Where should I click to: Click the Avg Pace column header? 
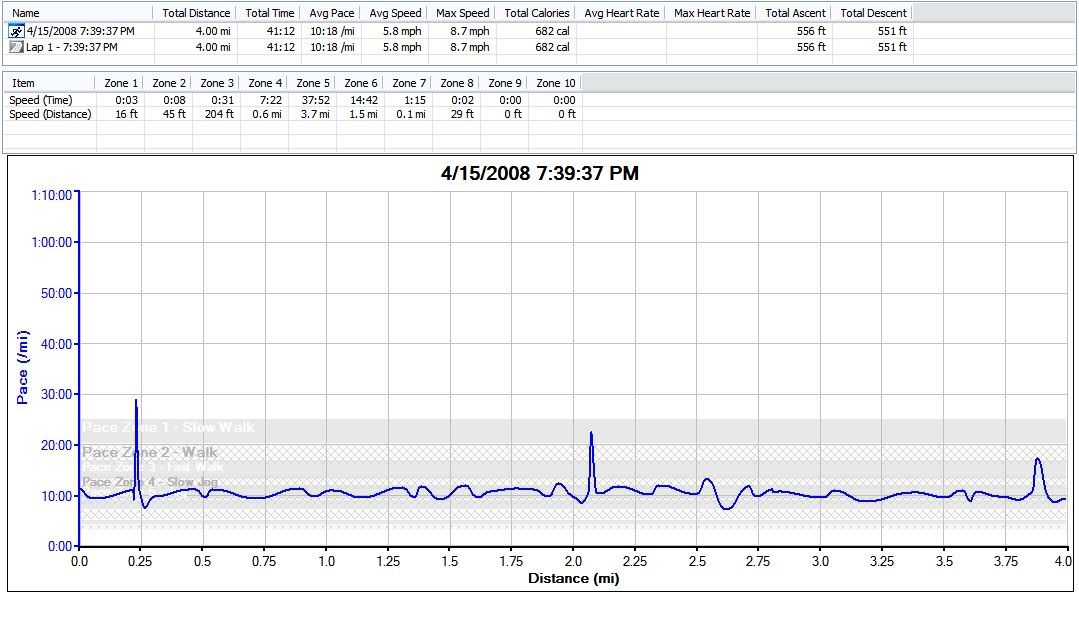tap(332, 13)
